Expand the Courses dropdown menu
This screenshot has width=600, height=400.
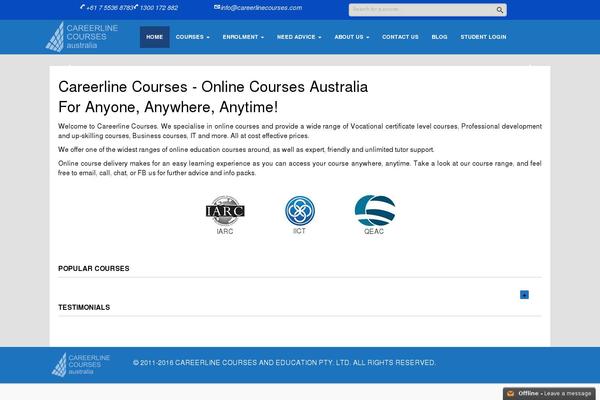pos(192,37)
